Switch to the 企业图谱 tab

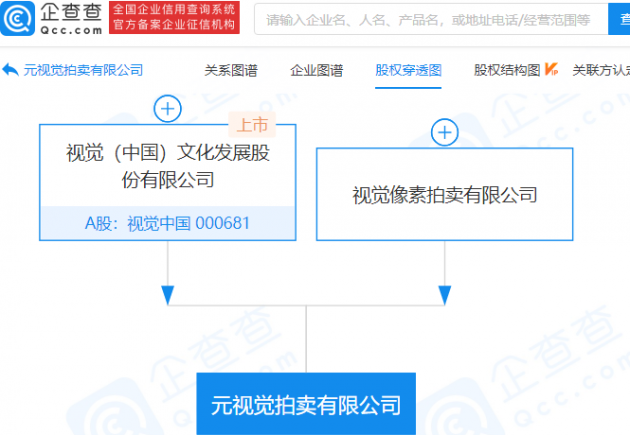point(317,71)
